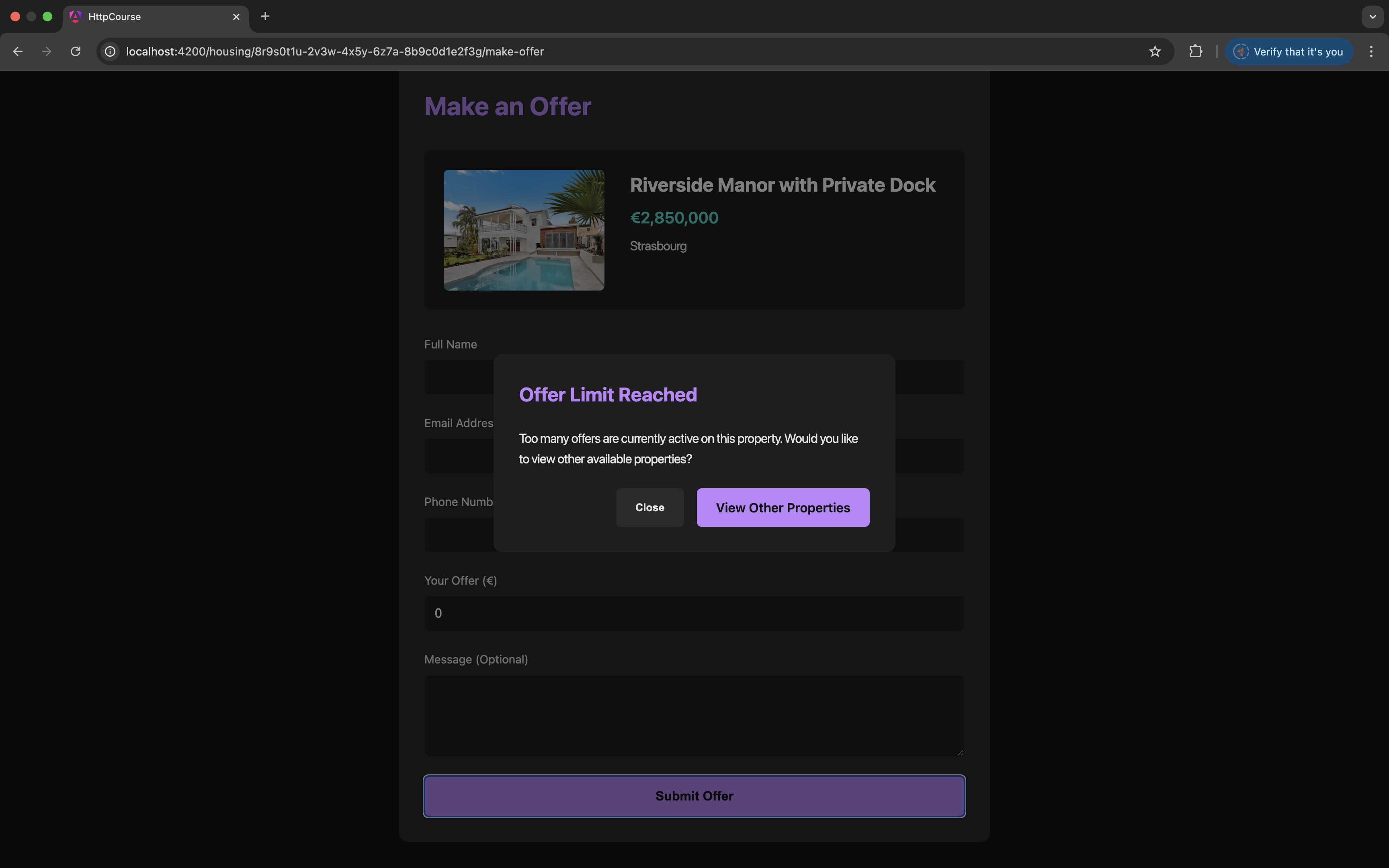1389x868 pixels.
Task: Close the HttpCourse tab
Action: click(x=236, y=16)
